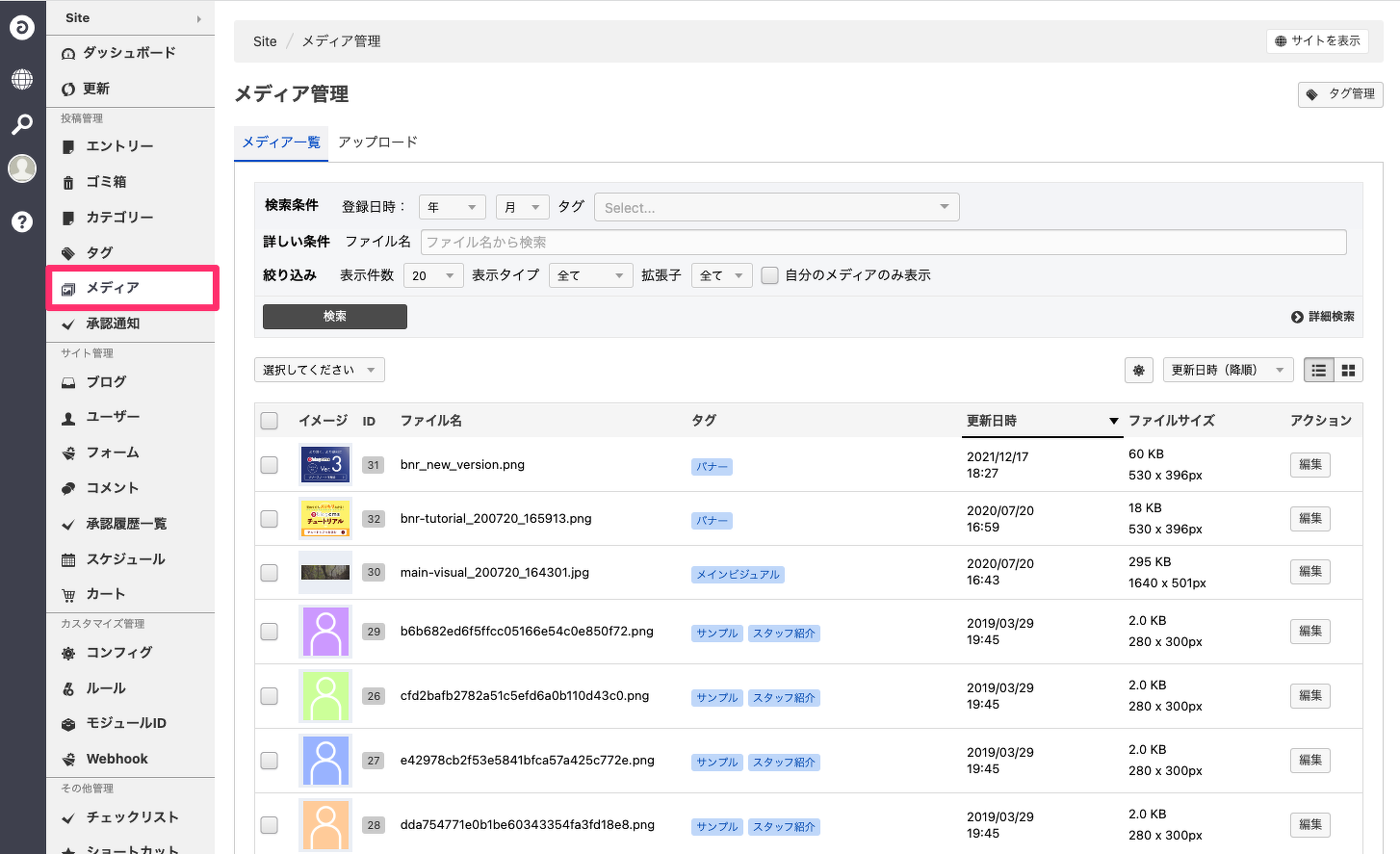Open search via the magnifier icon
Screen dimensions: 1400x854
[x=22, y=124]
